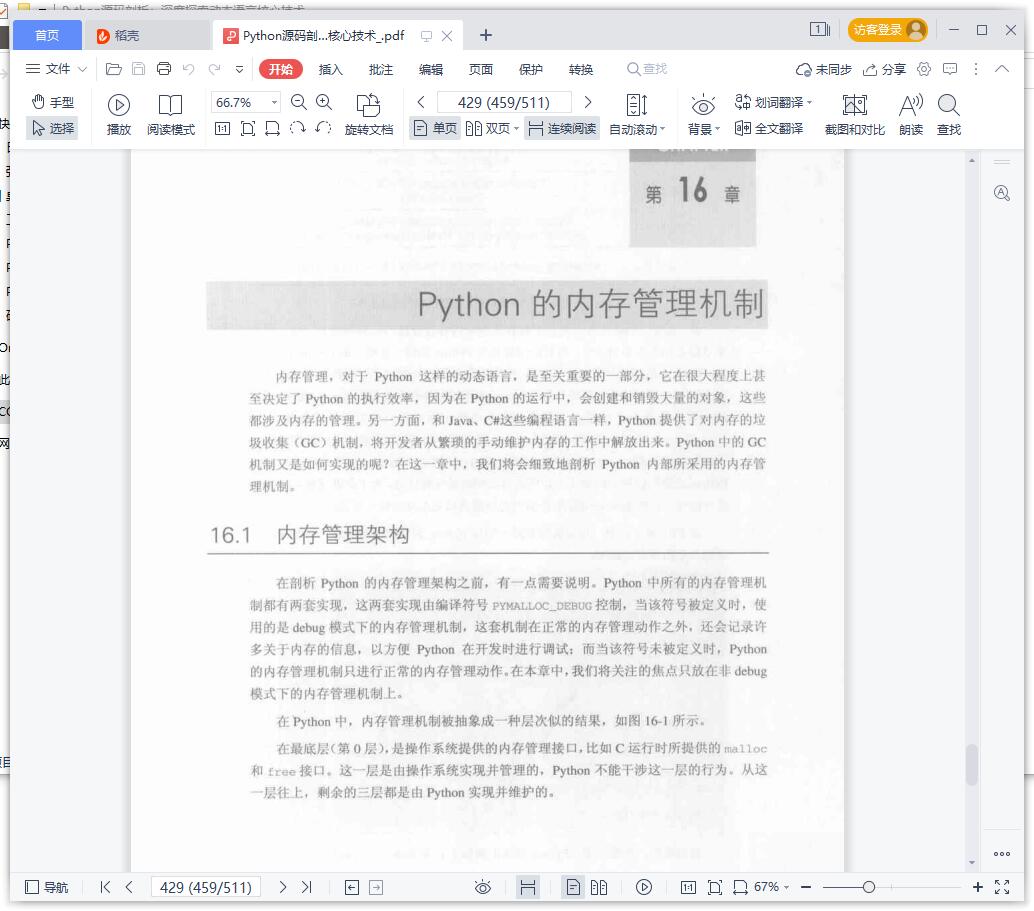Open the 文件 file menu

(48, 69)
